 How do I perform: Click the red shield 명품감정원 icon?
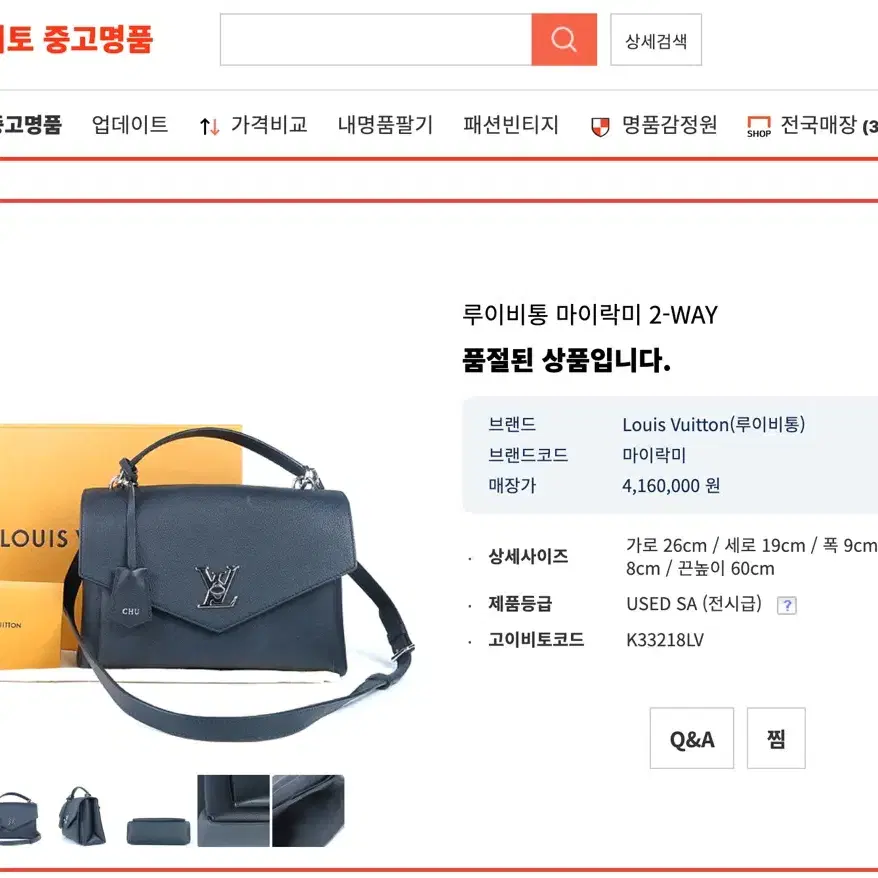600,127
